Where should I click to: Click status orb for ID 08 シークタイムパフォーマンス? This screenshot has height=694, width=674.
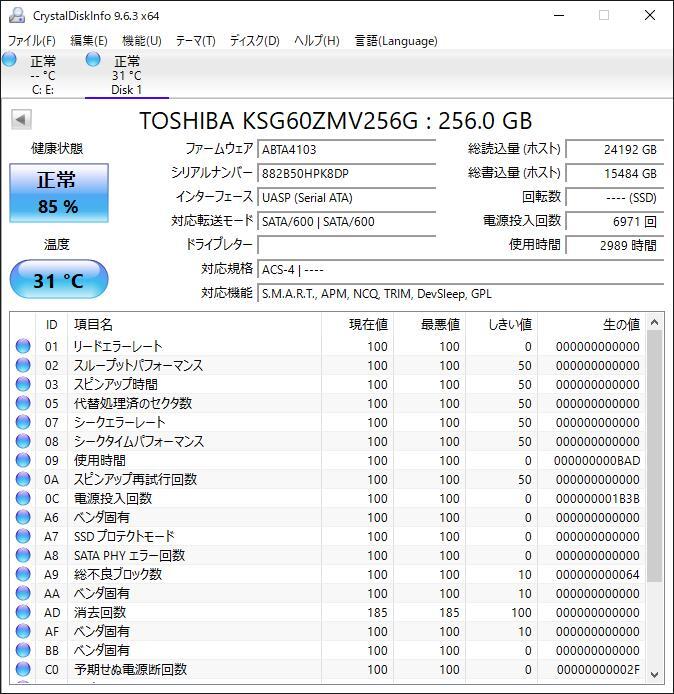tap(23, 441)
